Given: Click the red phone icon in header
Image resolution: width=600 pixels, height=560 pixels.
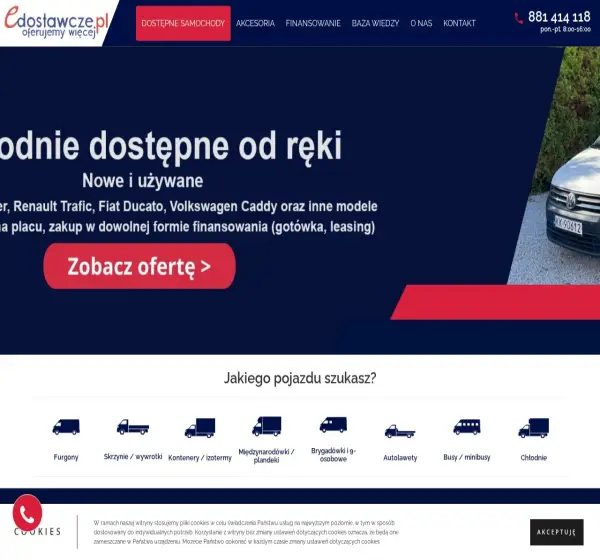Looking at the screenshot, I should pyautogui.click(x=519, y=18).
